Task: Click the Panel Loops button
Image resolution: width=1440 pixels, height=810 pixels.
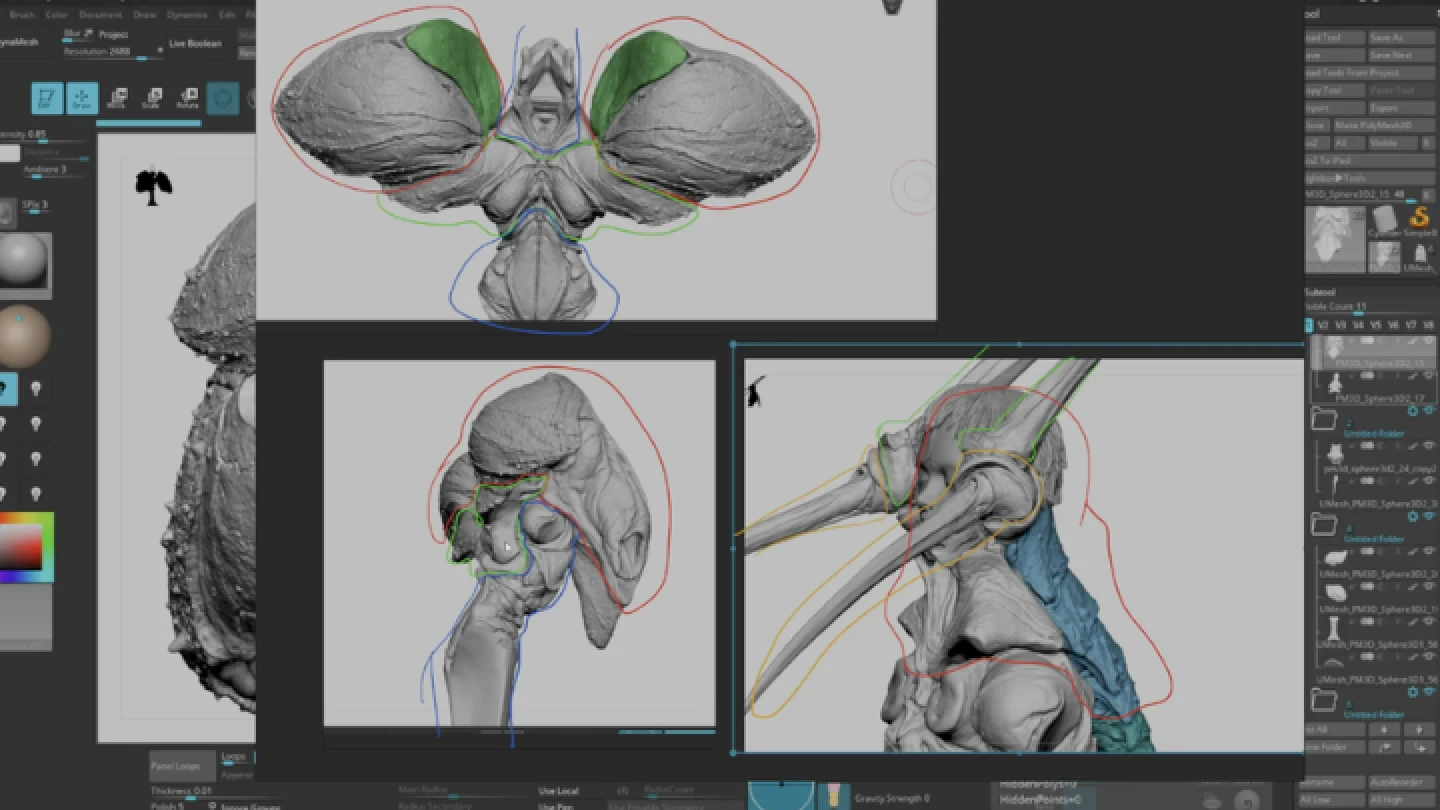Action: pos(182,766)
